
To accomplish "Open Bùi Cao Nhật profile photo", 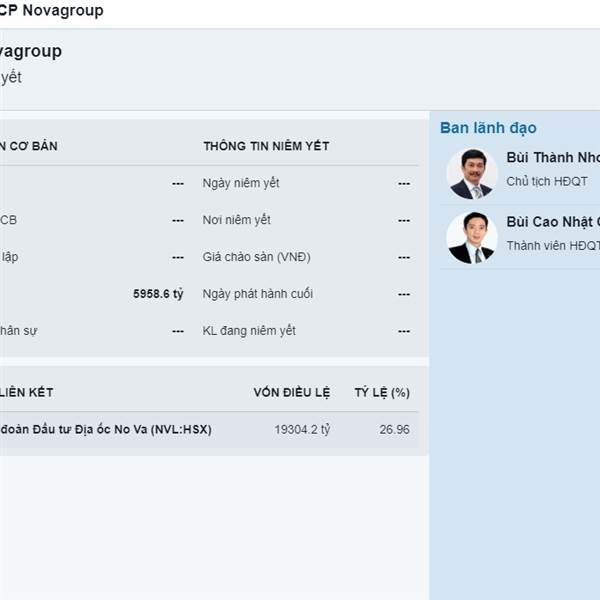I will [x=472, y=238].
